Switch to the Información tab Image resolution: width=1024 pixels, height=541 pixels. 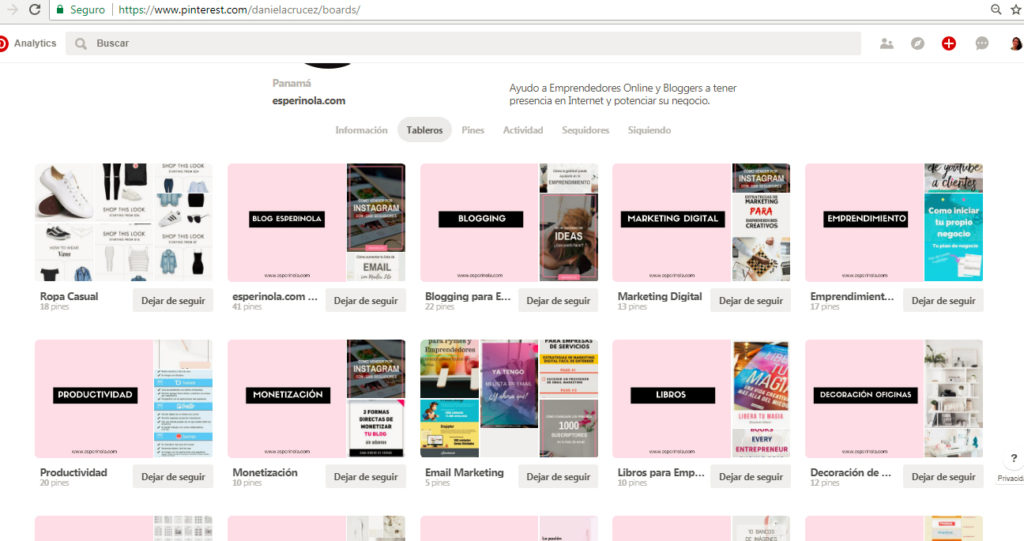point(361,130)
